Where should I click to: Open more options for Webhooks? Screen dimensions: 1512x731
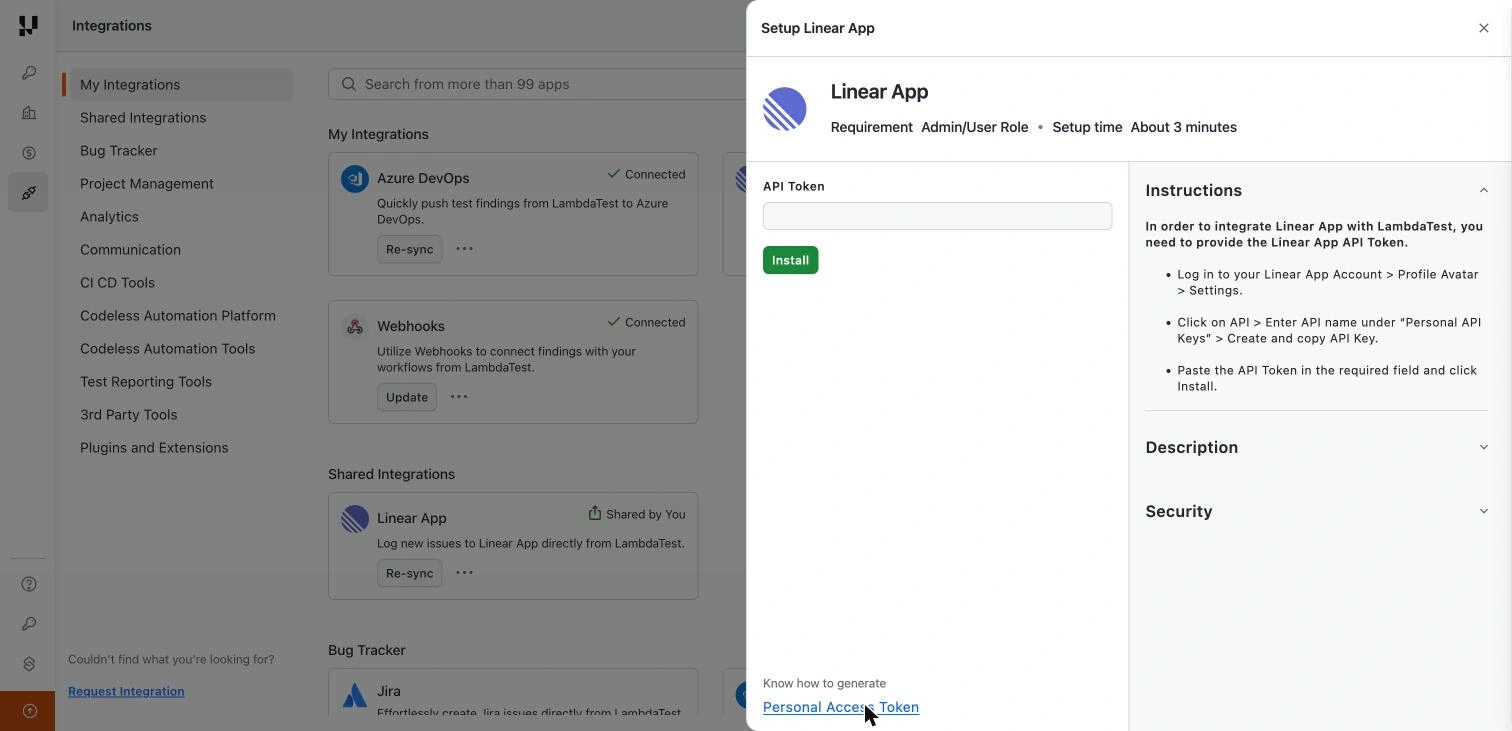tap(459, 397)
